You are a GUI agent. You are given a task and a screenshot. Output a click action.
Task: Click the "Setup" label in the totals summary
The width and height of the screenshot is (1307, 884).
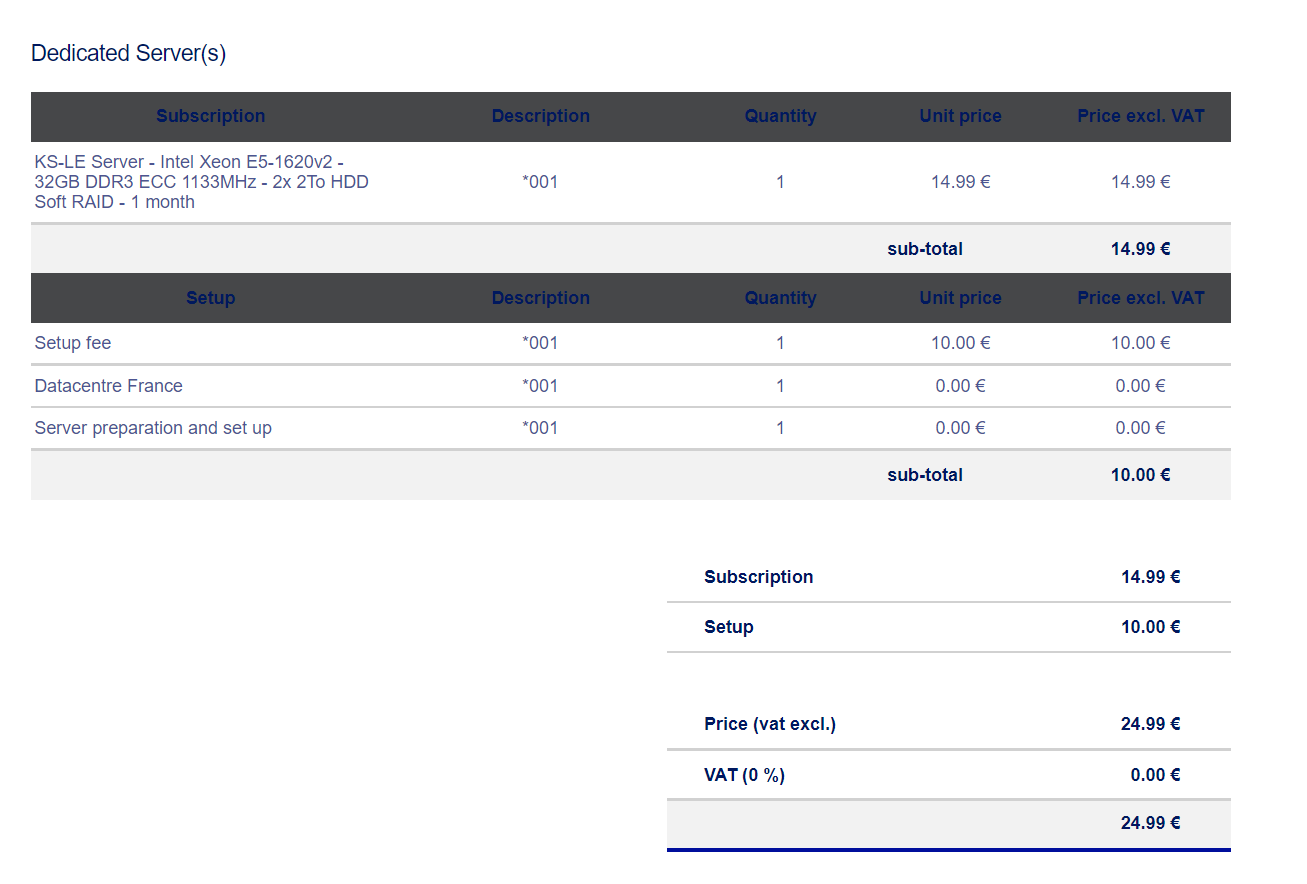click(x=729, y=627)
